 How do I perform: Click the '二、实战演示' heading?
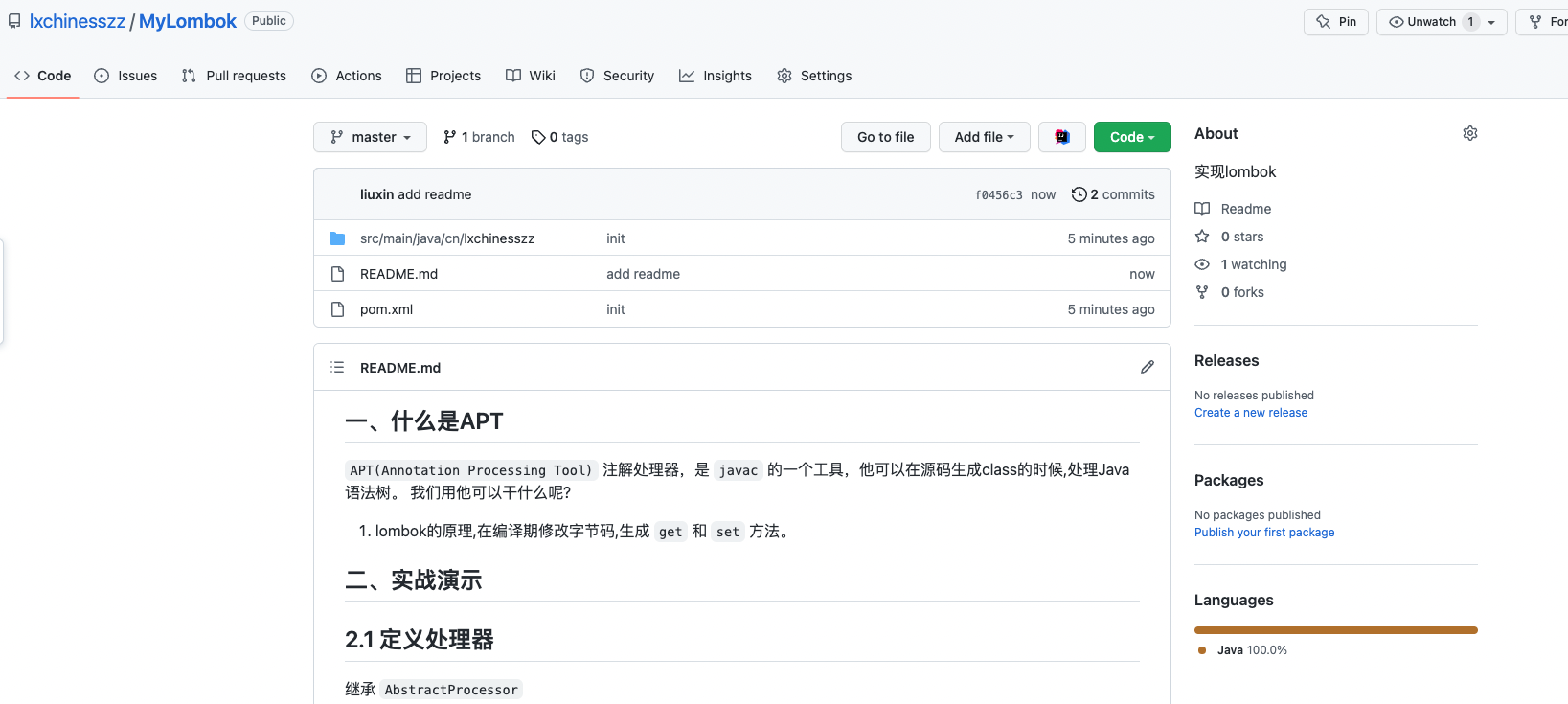[413, 580]
